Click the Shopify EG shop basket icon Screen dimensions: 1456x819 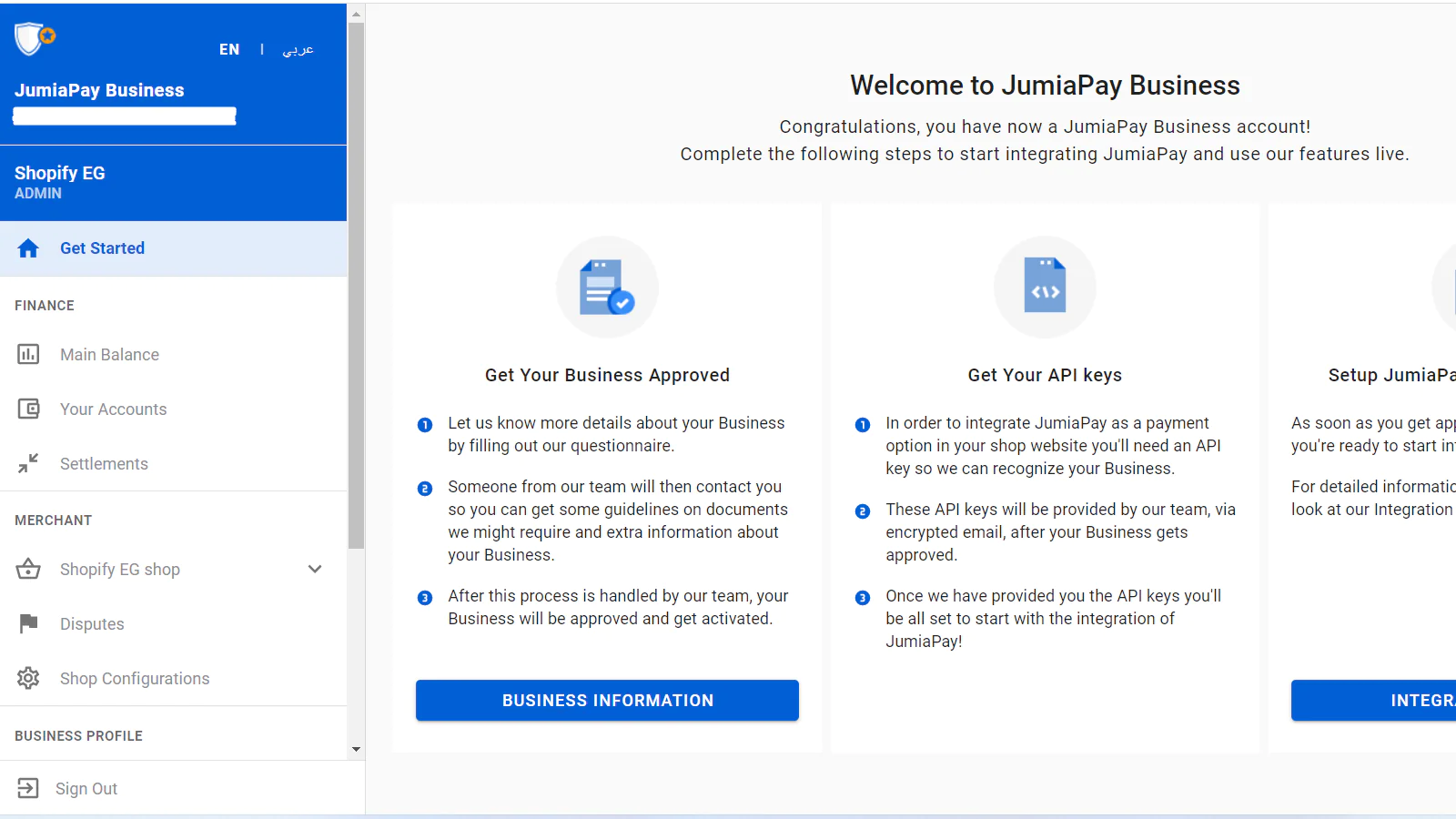pyautogui.click(x=28, y=569)
